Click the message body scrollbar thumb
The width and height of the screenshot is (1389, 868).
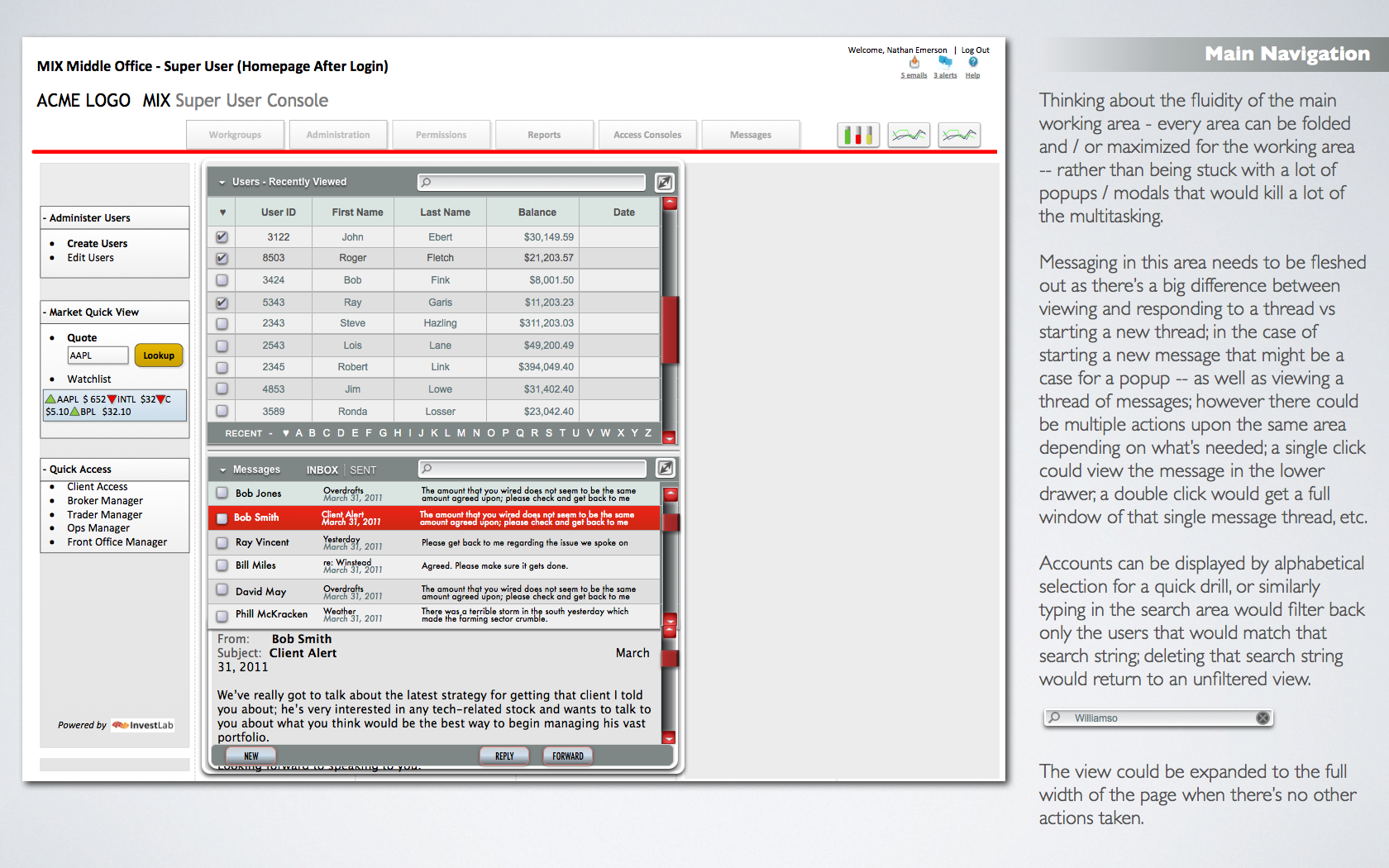671,658
